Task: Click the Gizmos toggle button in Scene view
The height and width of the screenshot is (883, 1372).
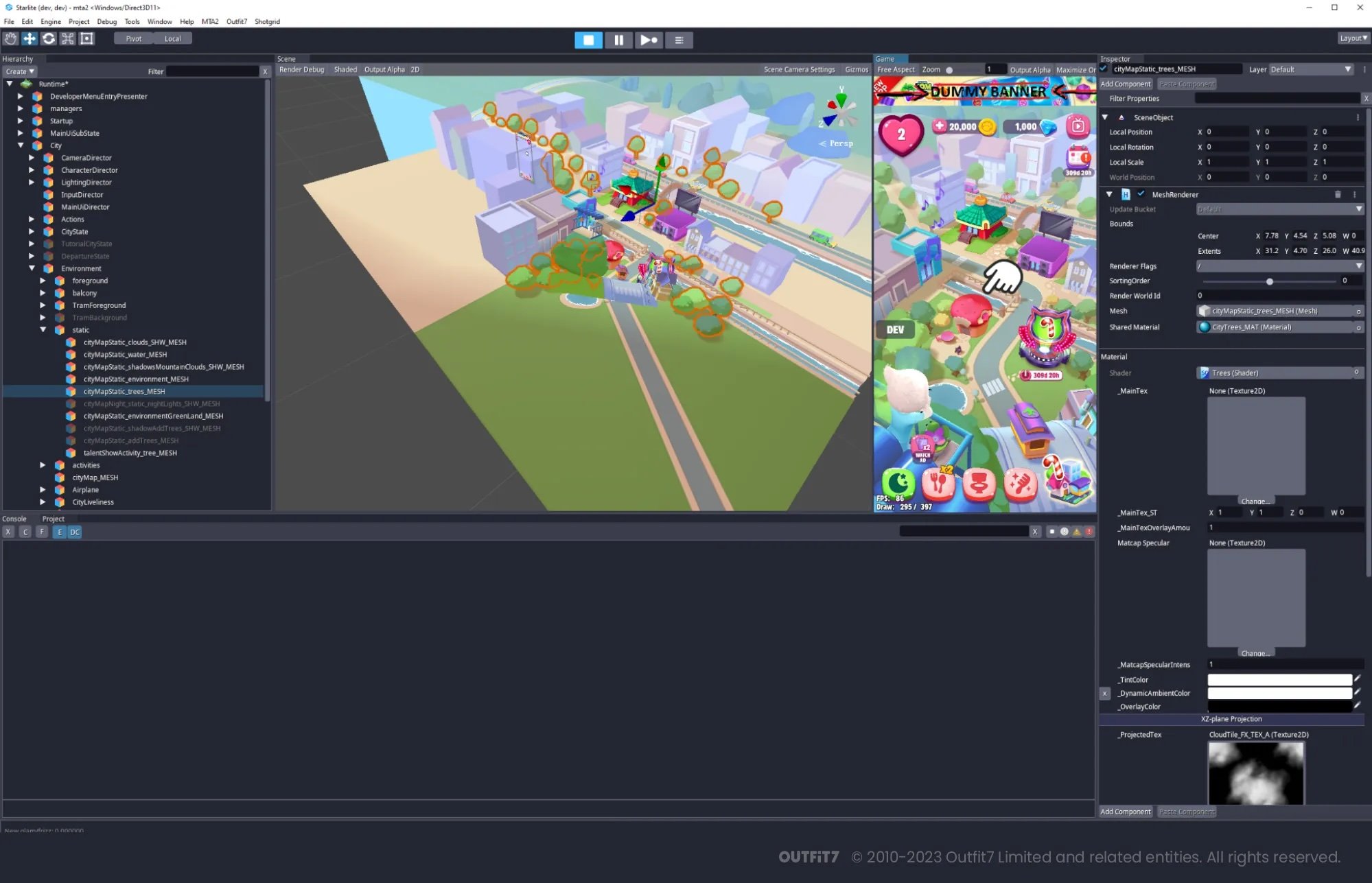Action: pos(854,69)
